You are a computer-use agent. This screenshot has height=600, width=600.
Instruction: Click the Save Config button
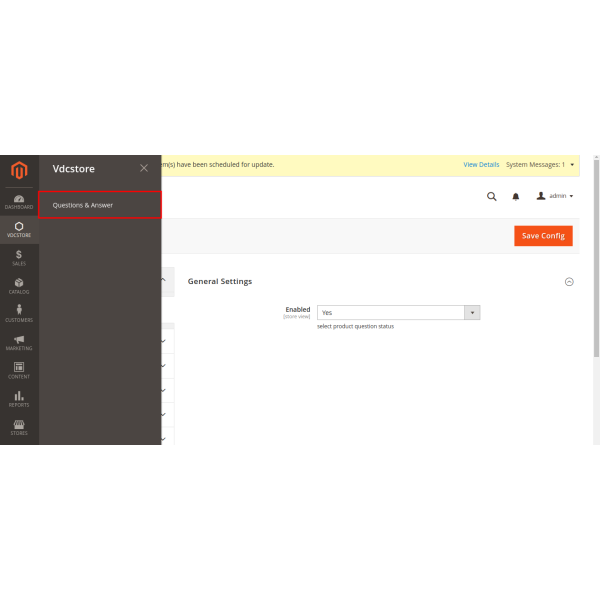(x=543, y=236)
